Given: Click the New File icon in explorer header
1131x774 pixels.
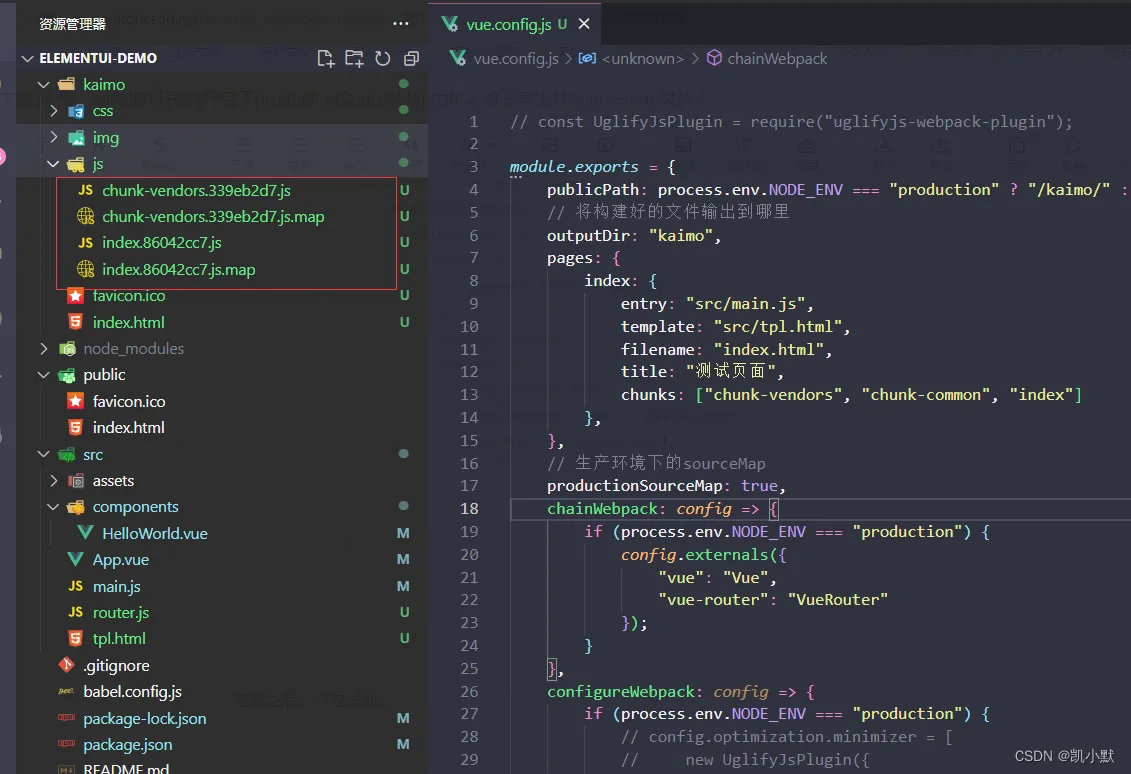Looking at the screenshot, I should 325,59.
